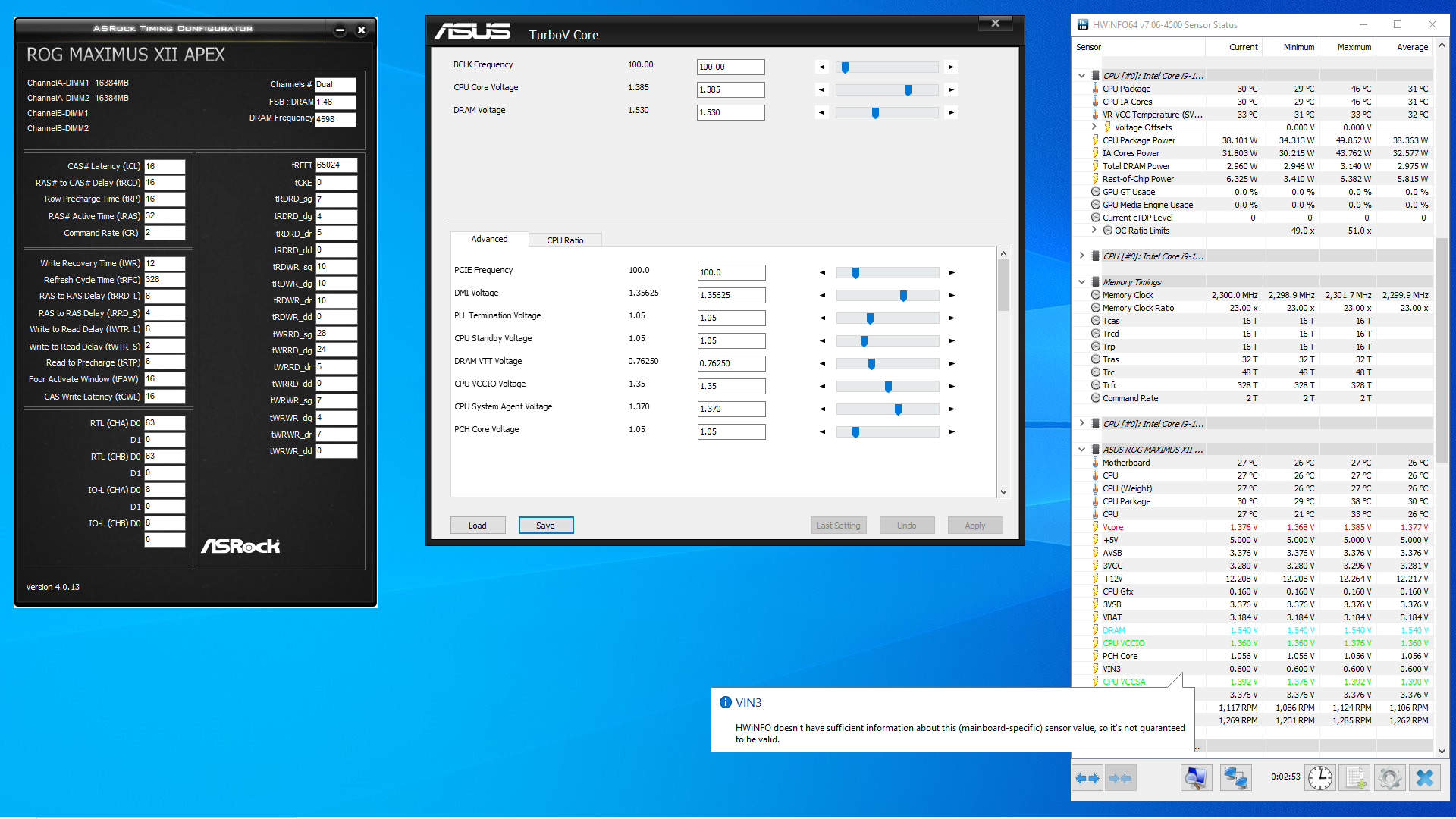This screenshot has height=819, width=1456.
Task: Click the Save button in TurboV Core
Action: 545,526
